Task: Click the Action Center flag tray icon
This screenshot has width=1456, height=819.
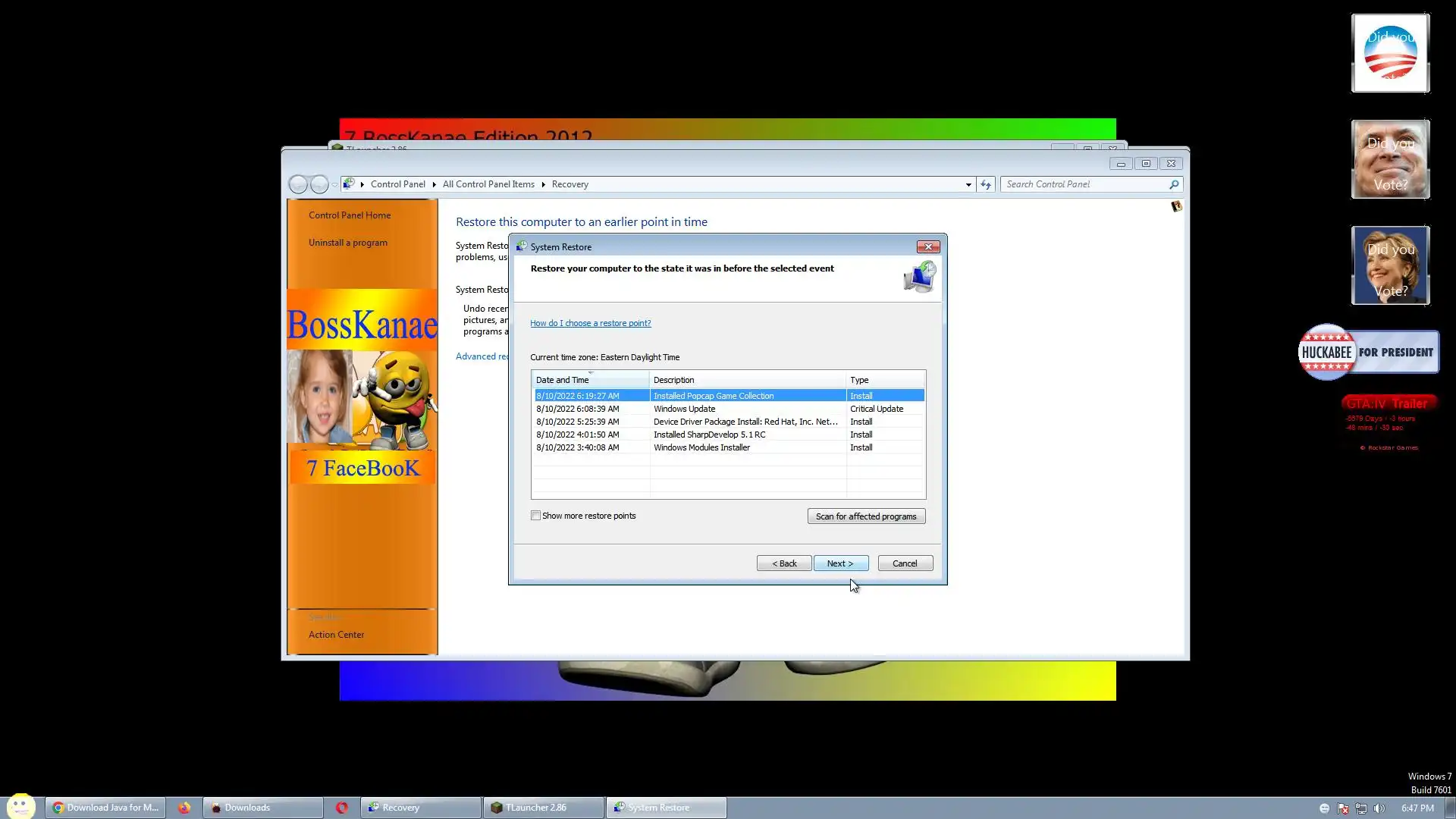Action: (1343, 808)
